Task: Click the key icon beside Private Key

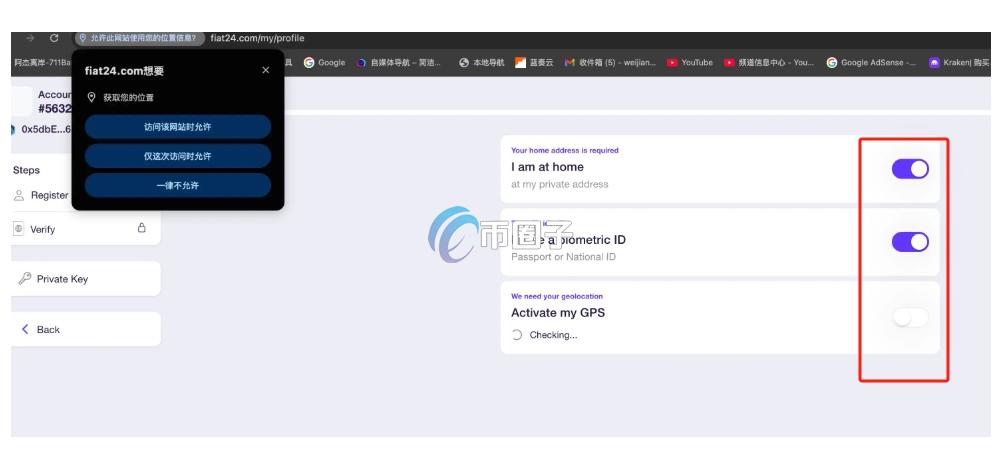Action: click(24, 279)
